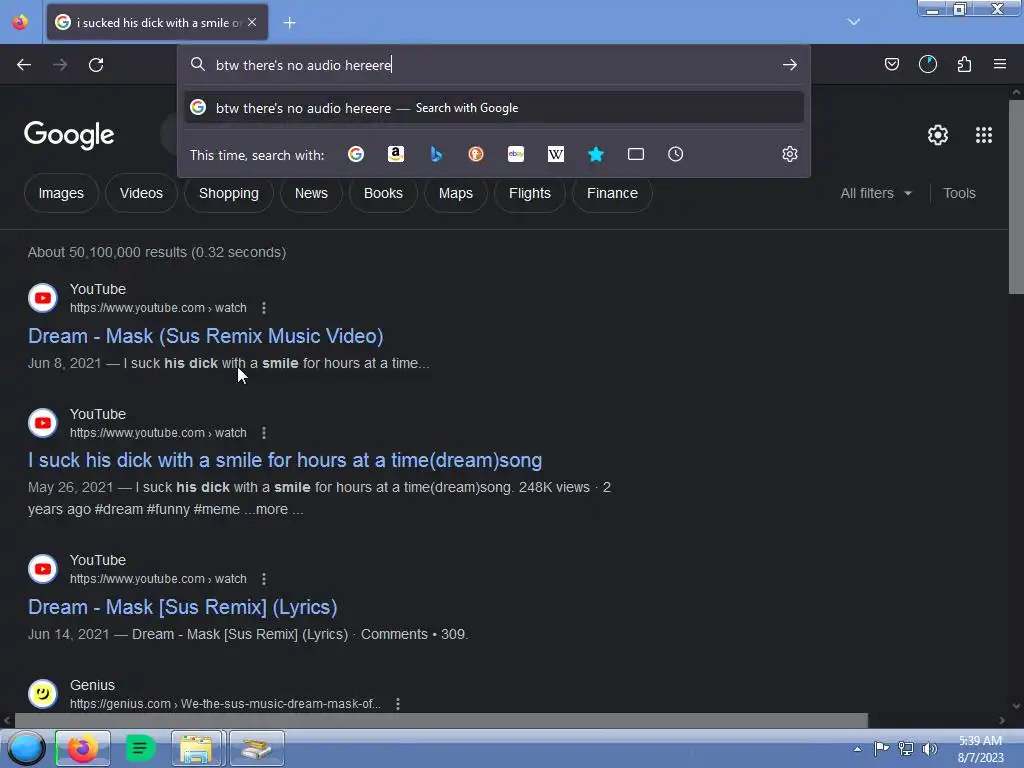Open Google quick settings gear

click(938, 135)
